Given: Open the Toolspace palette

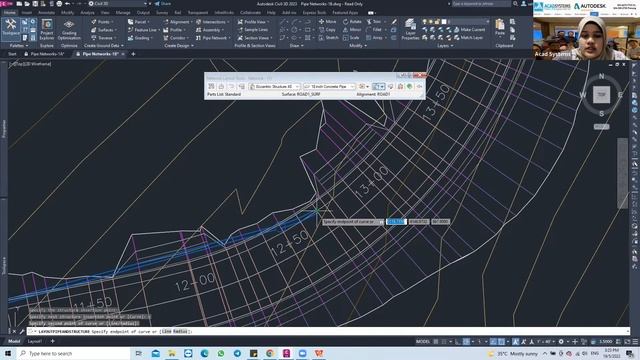Looking at the screenshot, I should pyautogui.click(x=11, y=29).
